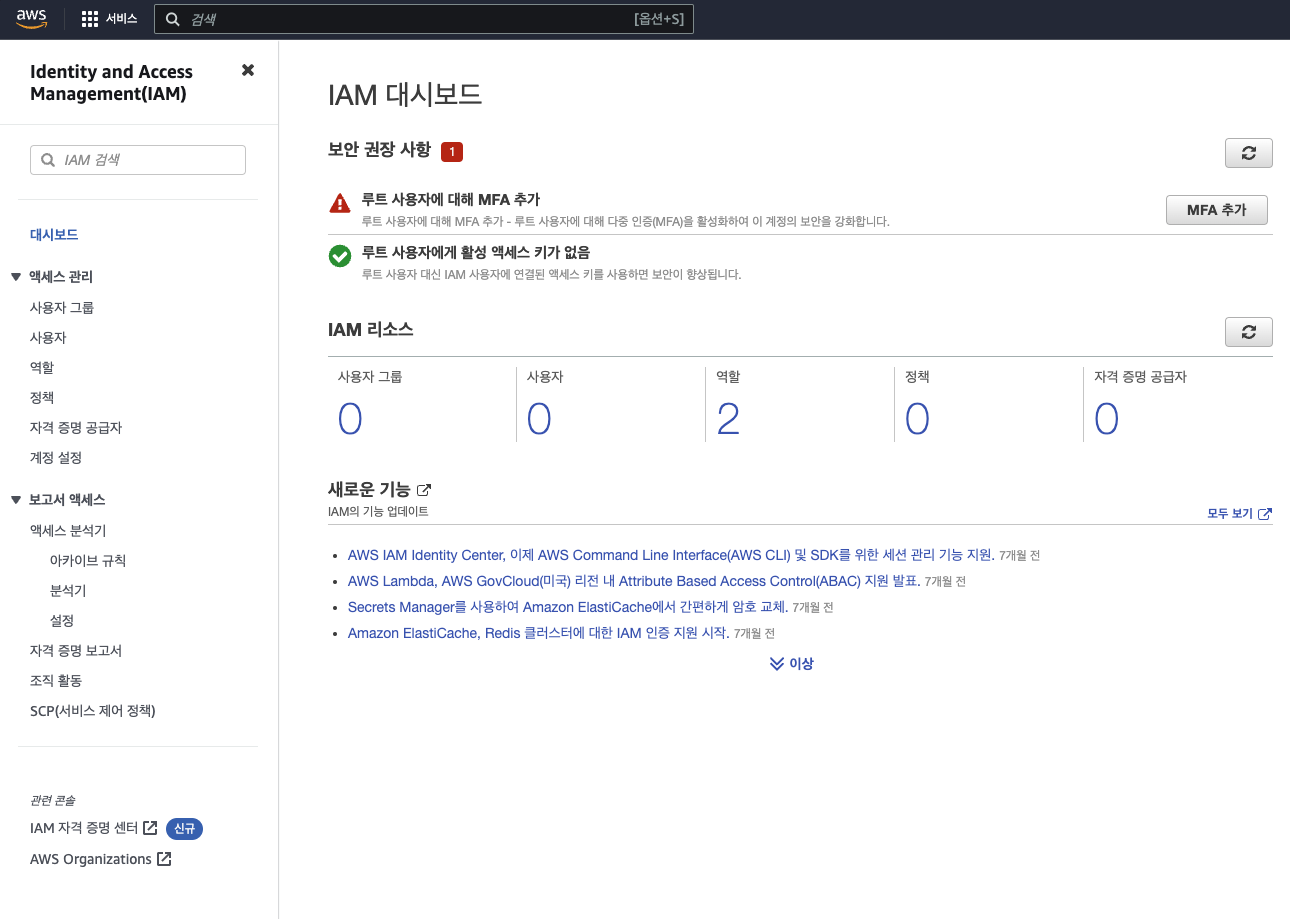The width and height of the screenshot is (1290, 919).
Task: Open SCP(서비스 제어 정책)
Action: point(93,711)
